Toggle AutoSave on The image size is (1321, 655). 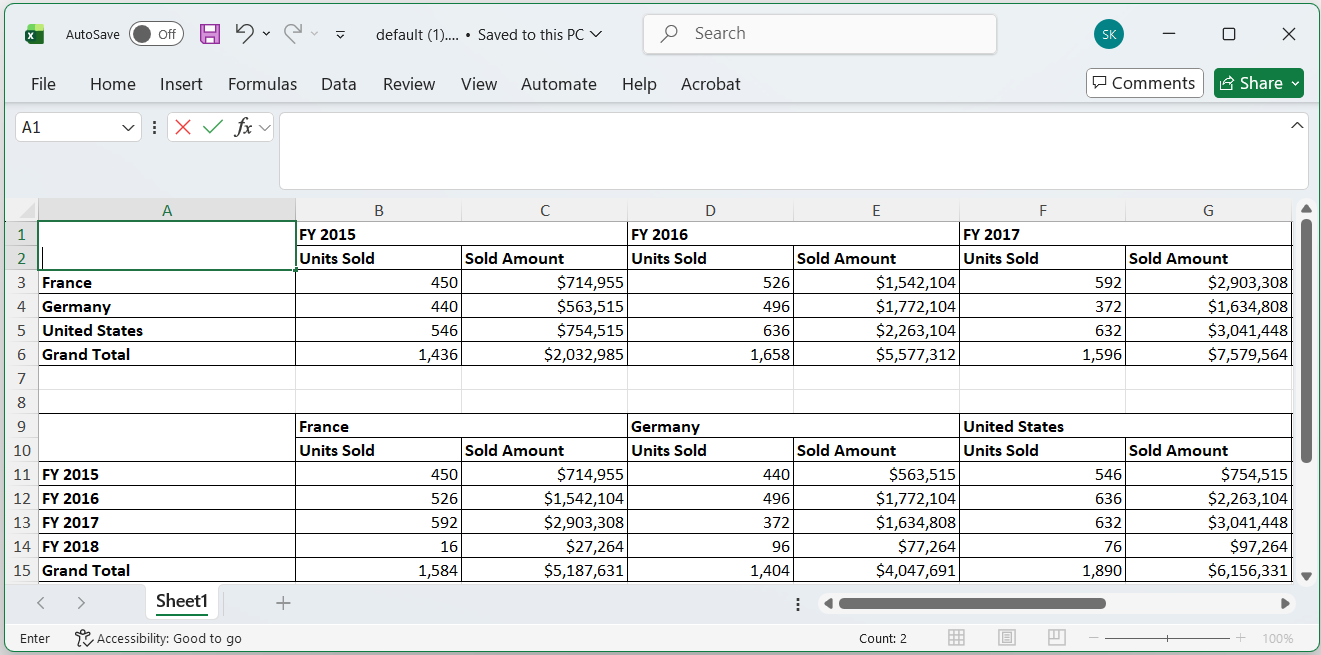156,33
